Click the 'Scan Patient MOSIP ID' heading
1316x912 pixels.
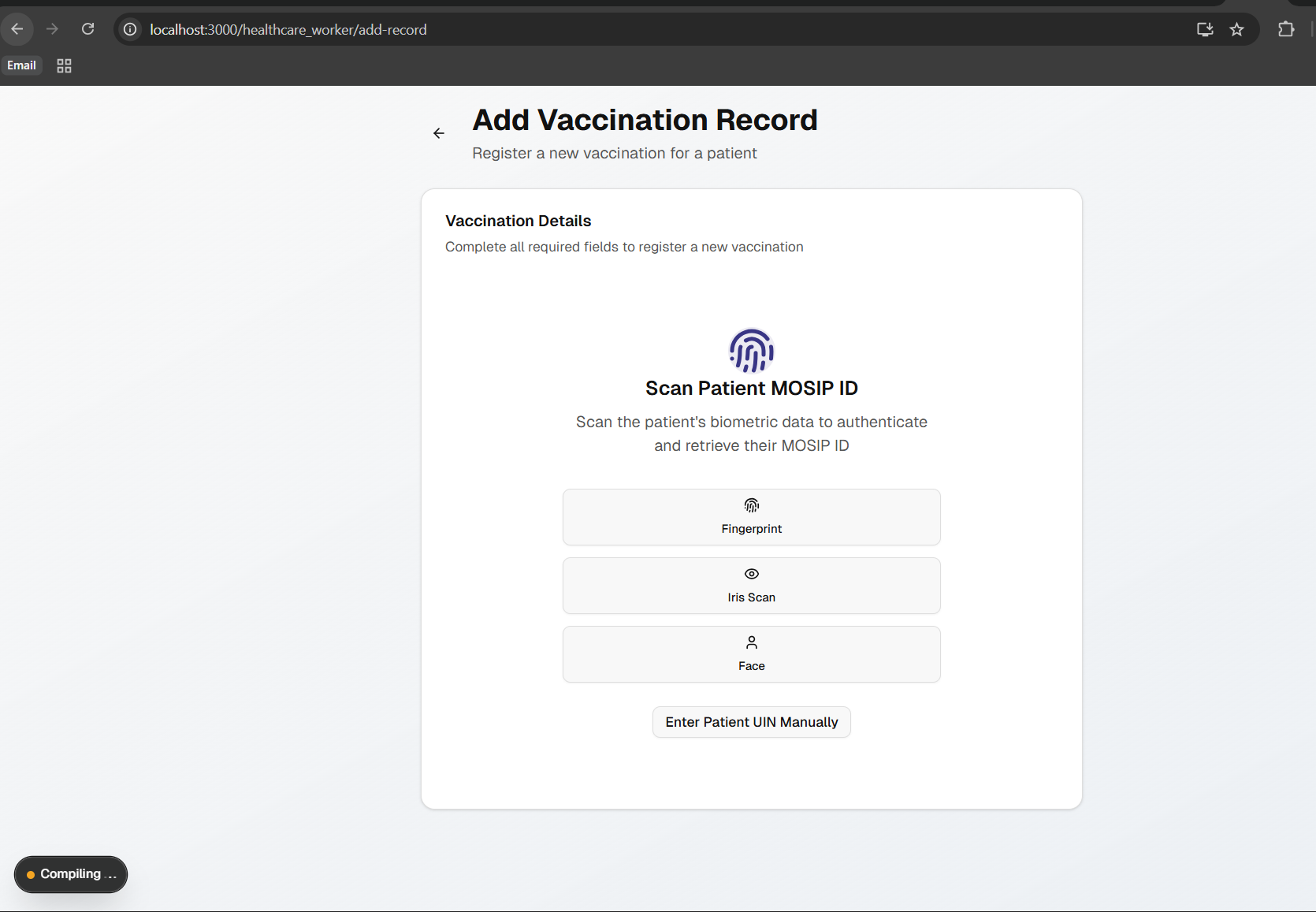pos(752,388)
